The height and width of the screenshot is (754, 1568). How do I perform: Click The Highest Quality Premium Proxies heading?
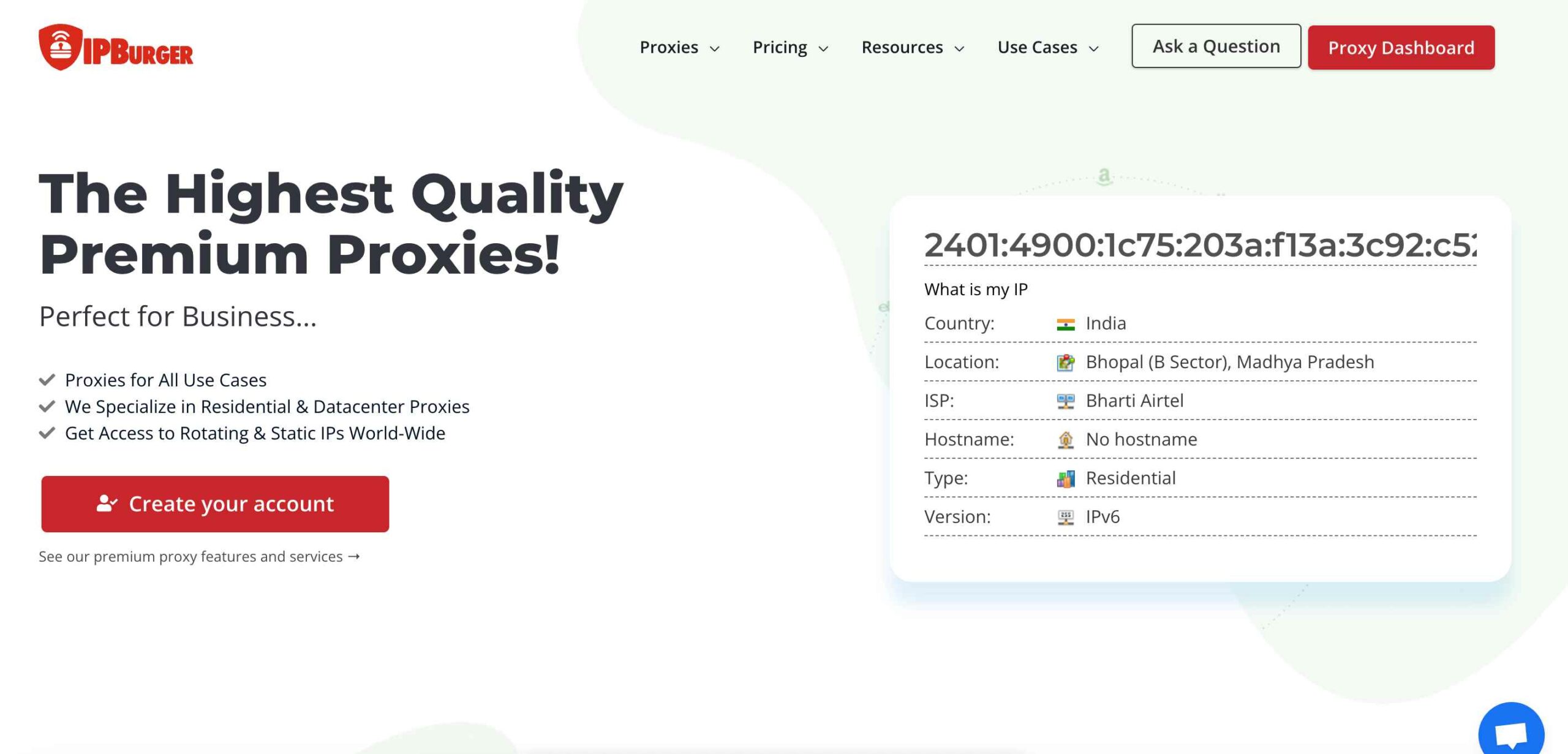(331, 224)
